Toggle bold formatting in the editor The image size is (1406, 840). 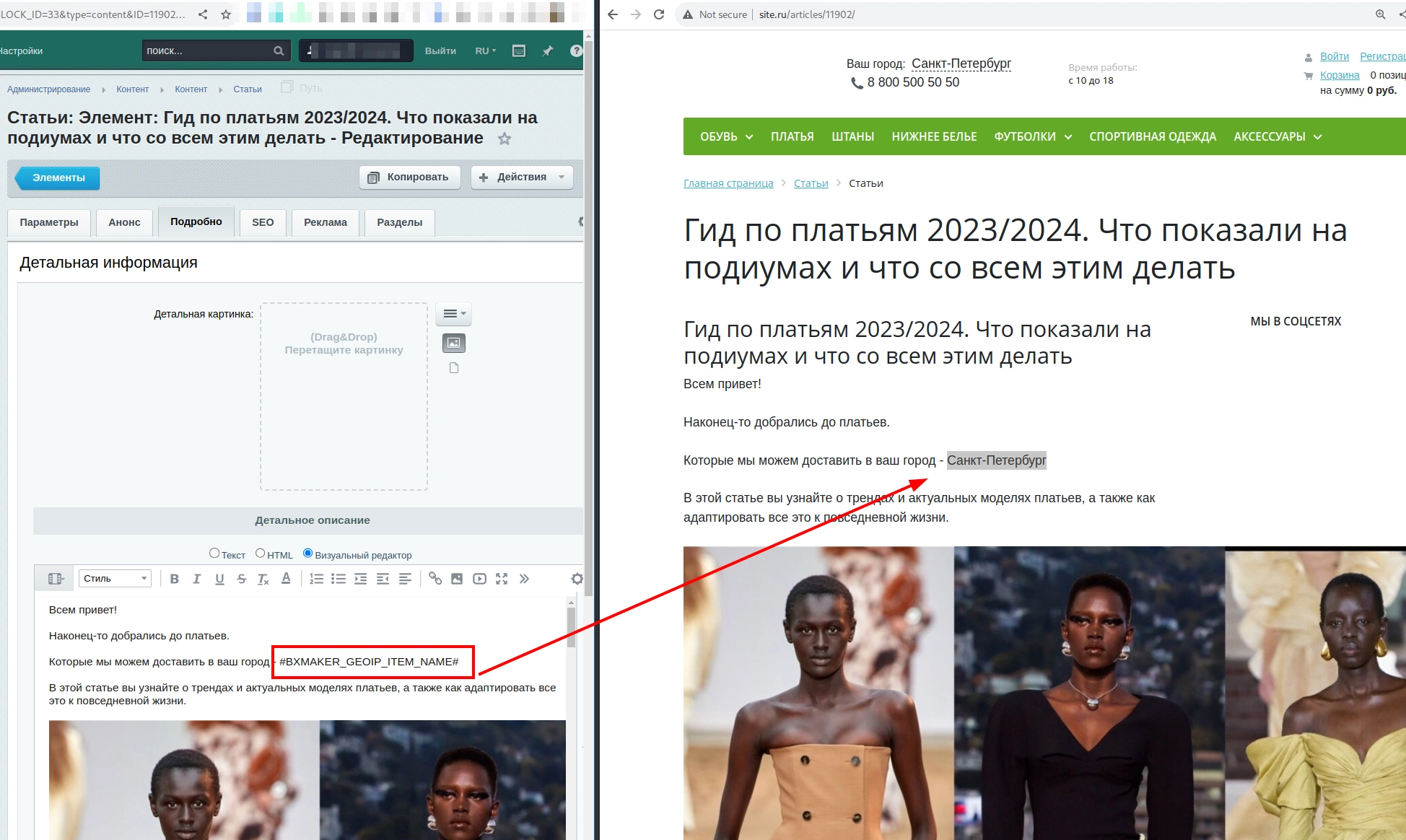pyautogui.click(x=174, y=579)
